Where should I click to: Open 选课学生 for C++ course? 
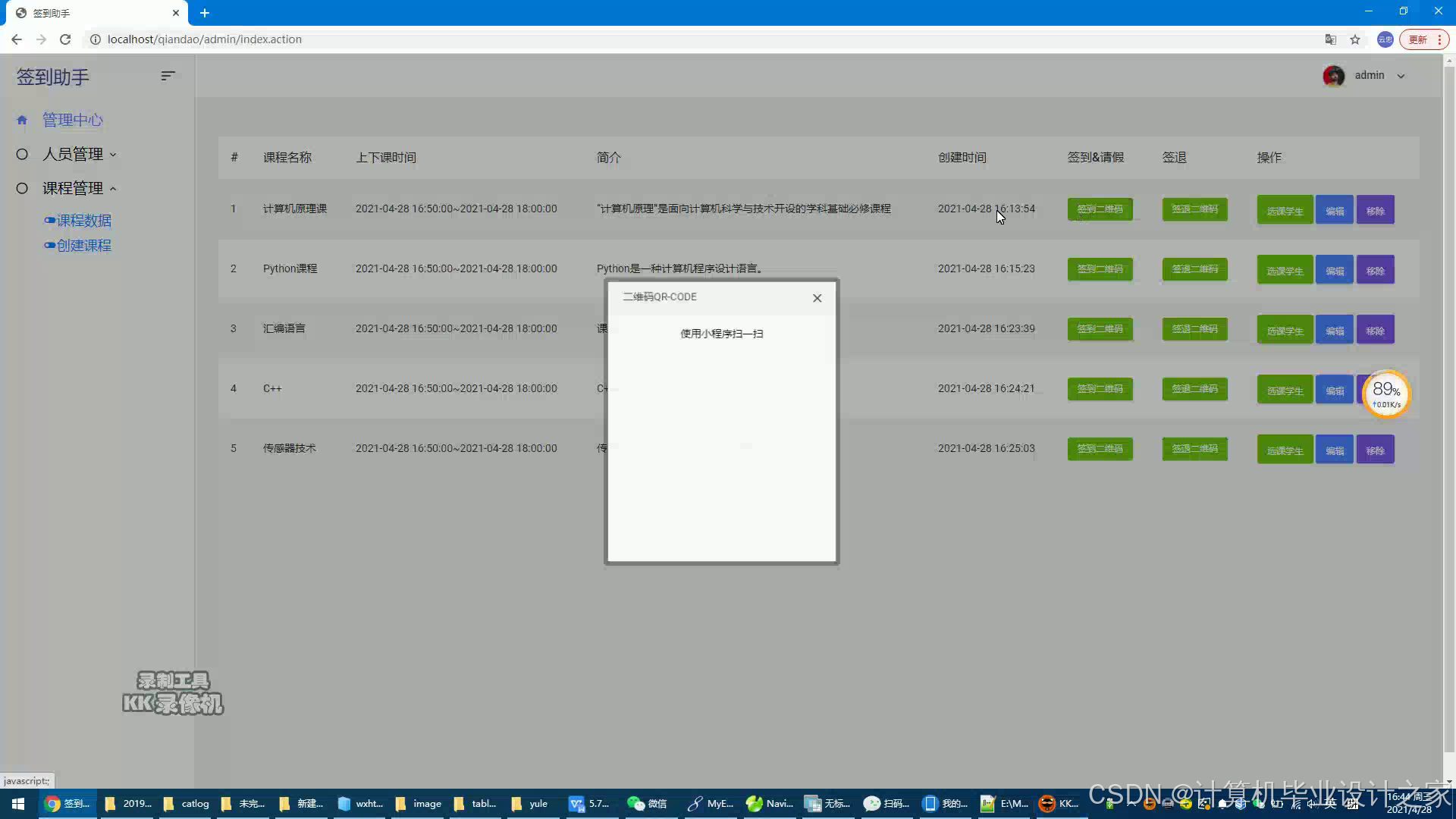tap(1285, 390)
